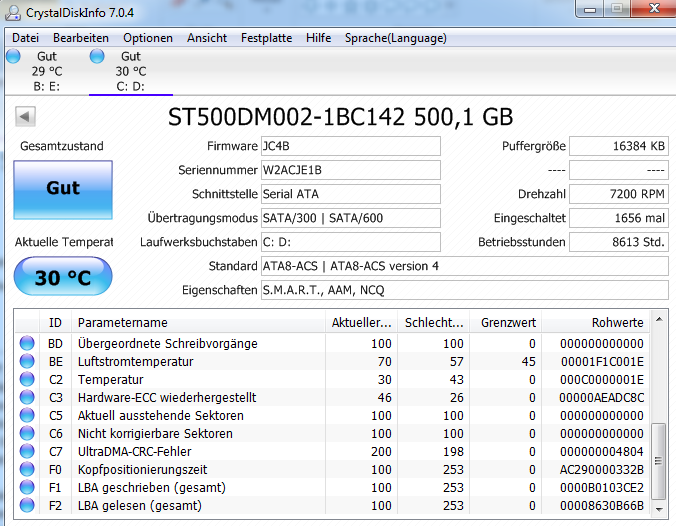
Task: Click the Drehzahl value 7200 RPM
Action: pos(619,194)
